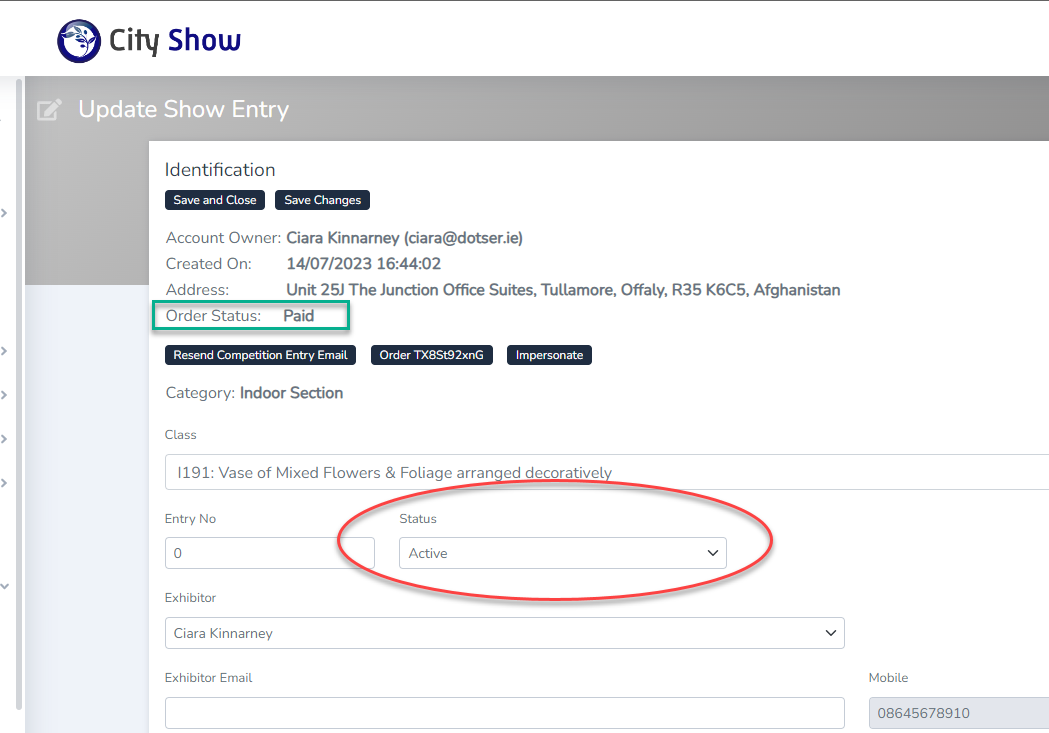Click Save Changes button
The width and height of the screenshot is (1049, 733).
(322, 200)
